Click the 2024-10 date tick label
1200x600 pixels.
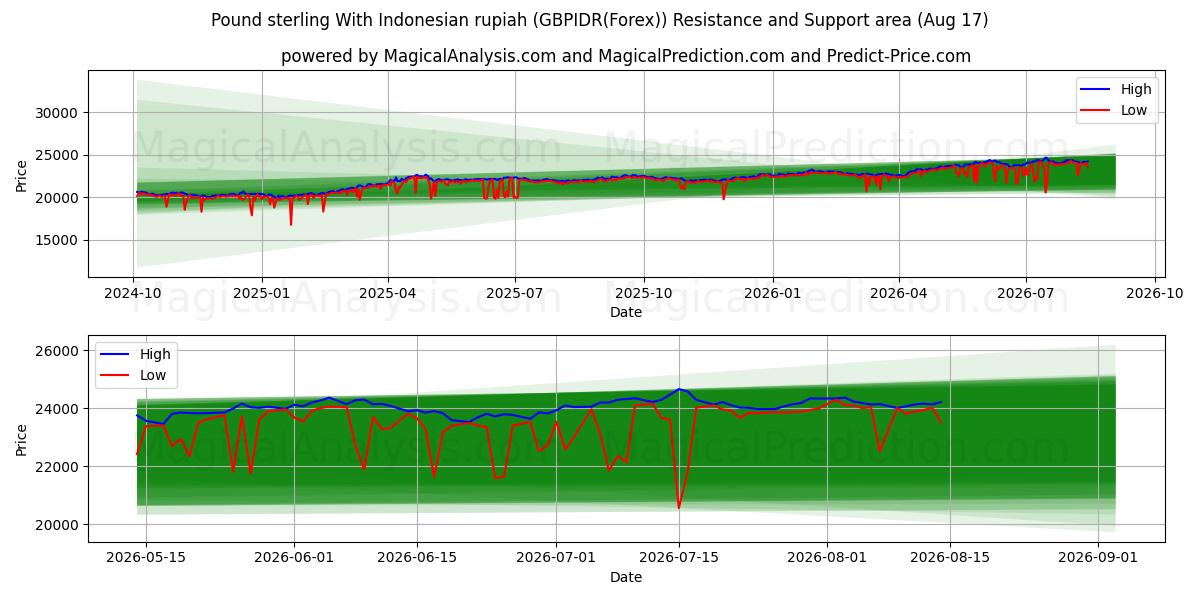(133, 295)
